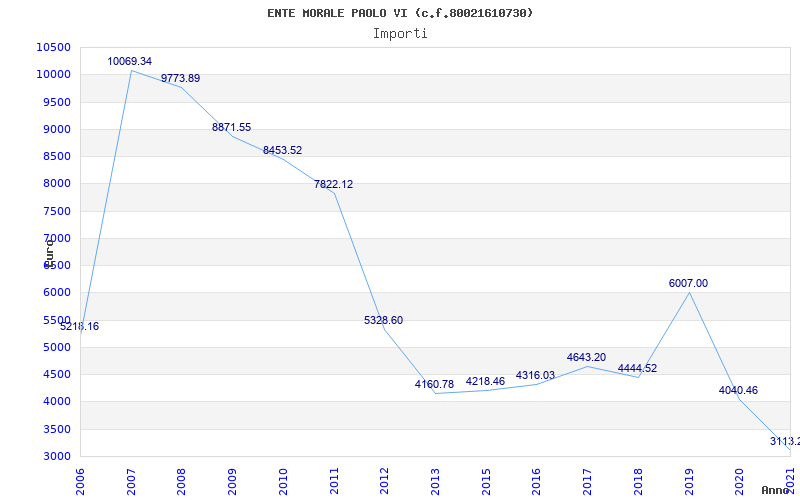The height and width of the screenshot is (500, 800).
Task: Click the 2018 x-axis year label
Action: [638, 482]
